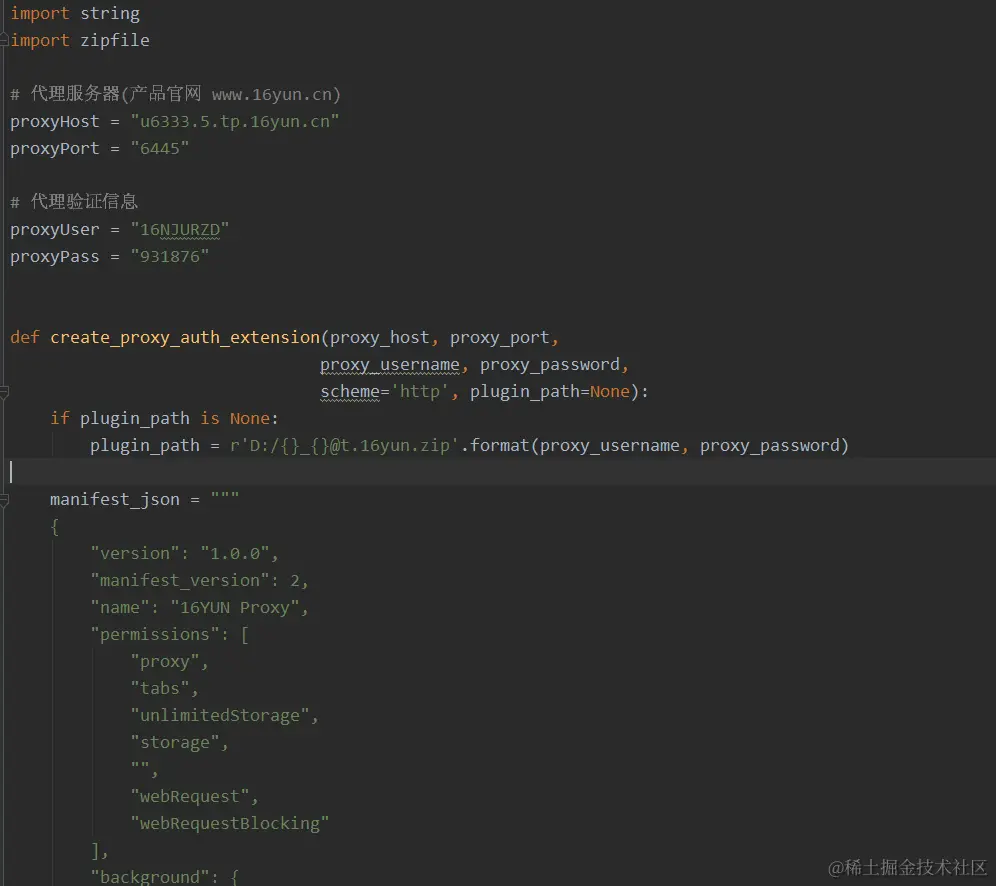Click plugin_path=None in the function signature

[550, 391]
